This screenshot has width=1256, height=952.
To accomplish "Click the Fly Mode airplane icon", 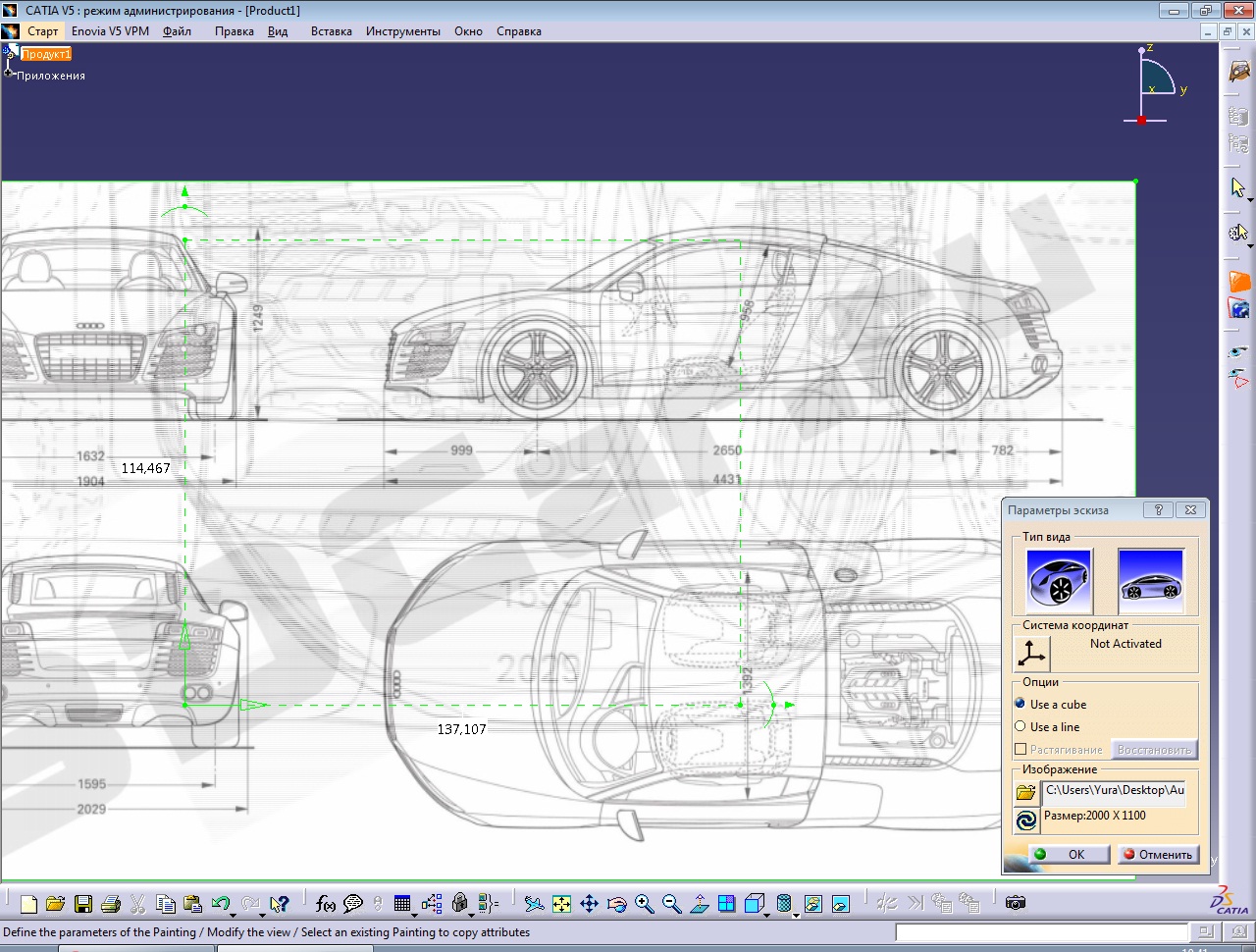I will [534, 904].
